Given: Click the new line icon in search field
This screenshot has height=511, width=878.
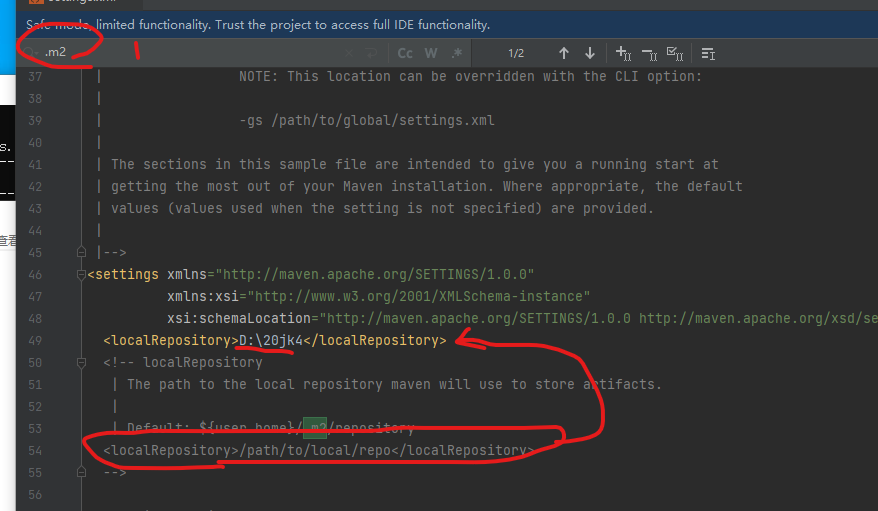Looking at the screenshot, I should 371,53.
